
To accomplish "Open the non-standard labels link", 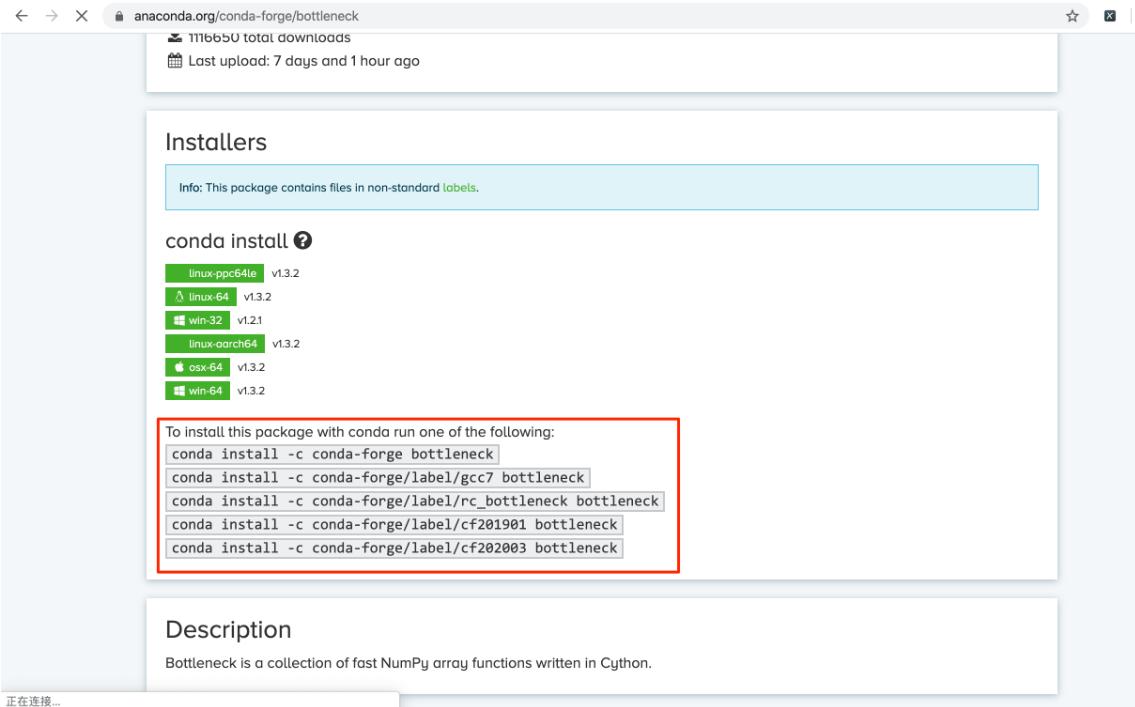I will pyautogui.click(x=459, y=187).
